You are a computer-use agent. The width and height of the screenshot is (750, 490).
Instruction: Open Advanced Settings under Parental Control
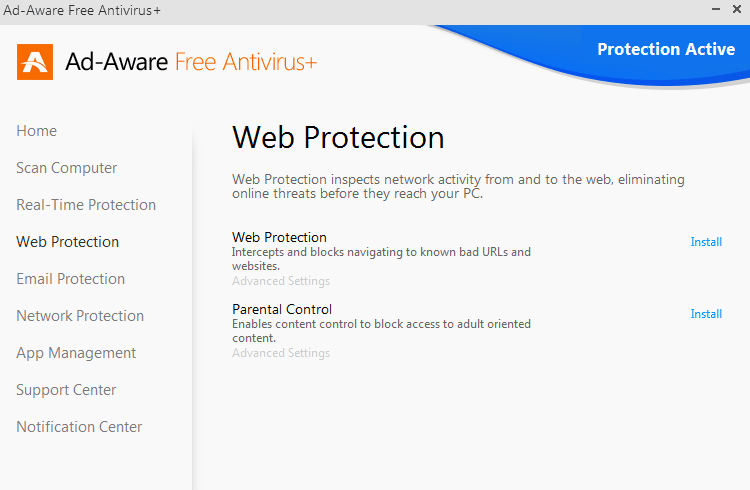point(281,353)
